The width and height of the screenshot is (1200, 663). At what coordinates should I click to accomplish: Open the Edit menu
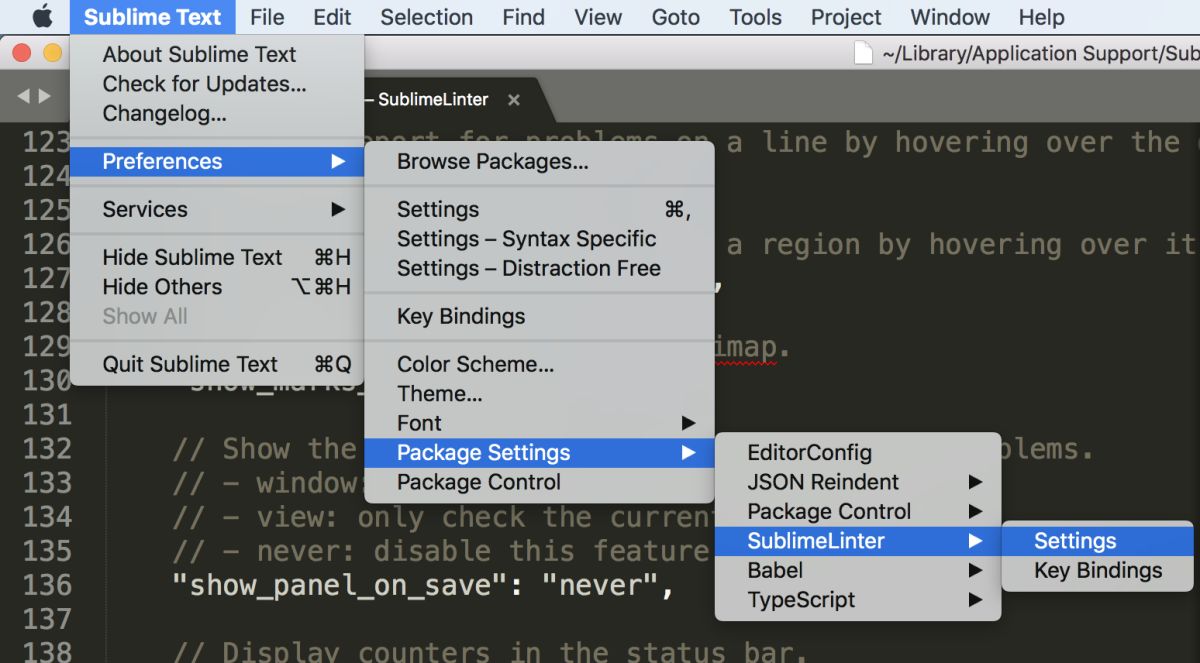(x=332, y=17)
